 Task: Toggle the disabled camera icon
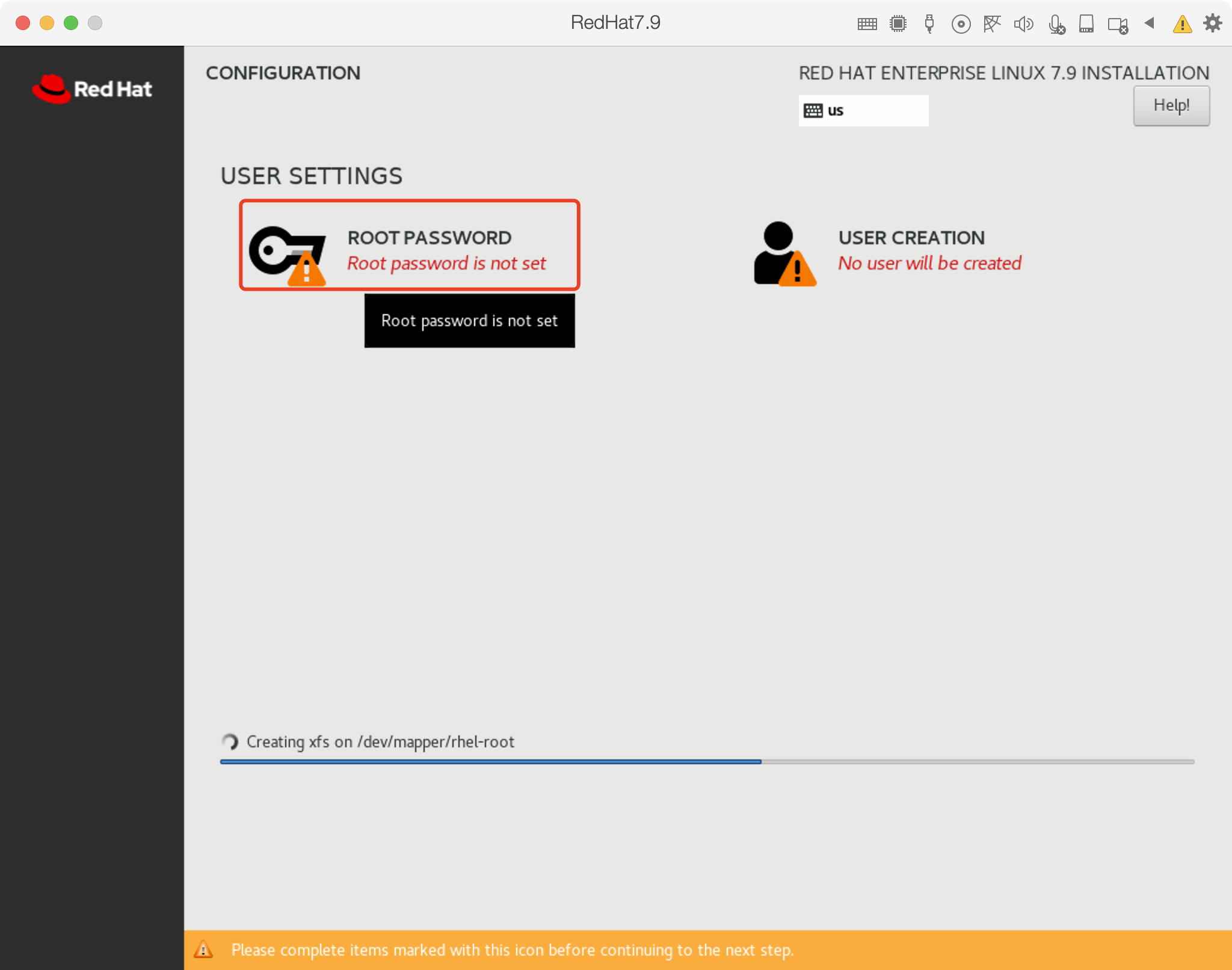click(1118, 25)
